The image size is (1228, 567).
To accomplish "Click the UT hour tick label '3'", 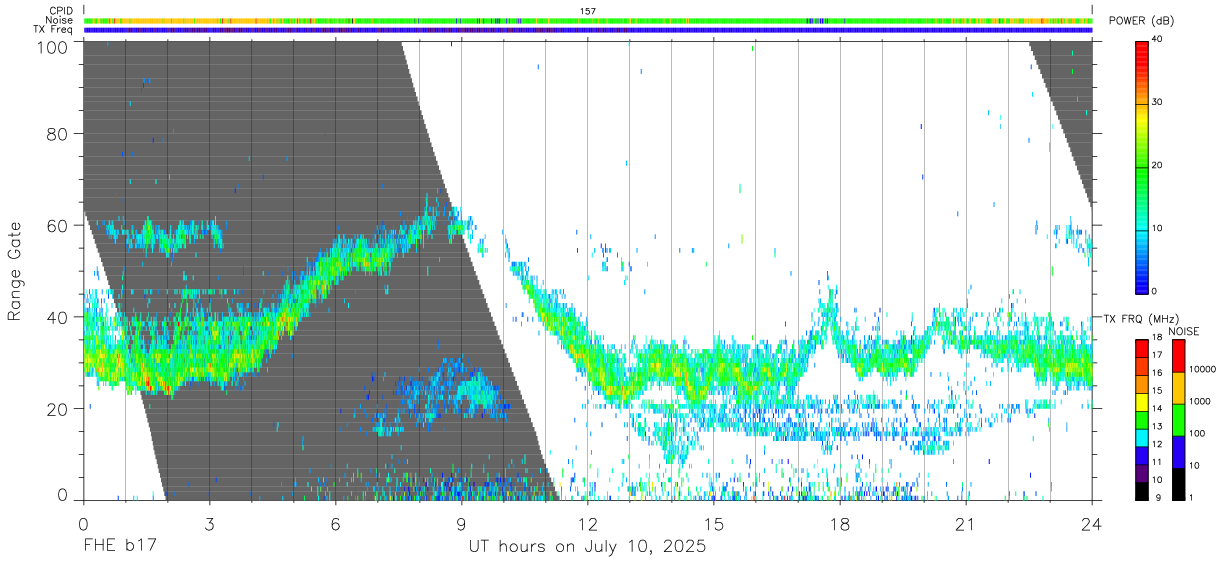I will pyautogui.click(x=210, y=523).
